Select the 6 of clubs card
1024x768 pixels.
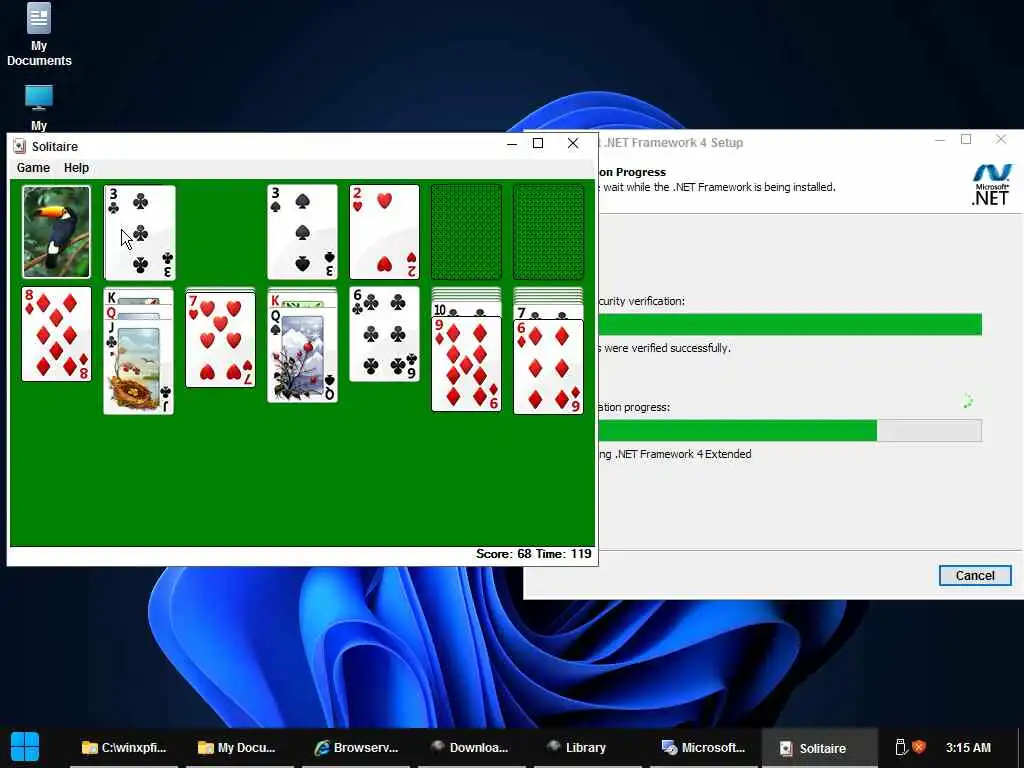[x=385, y=334]
